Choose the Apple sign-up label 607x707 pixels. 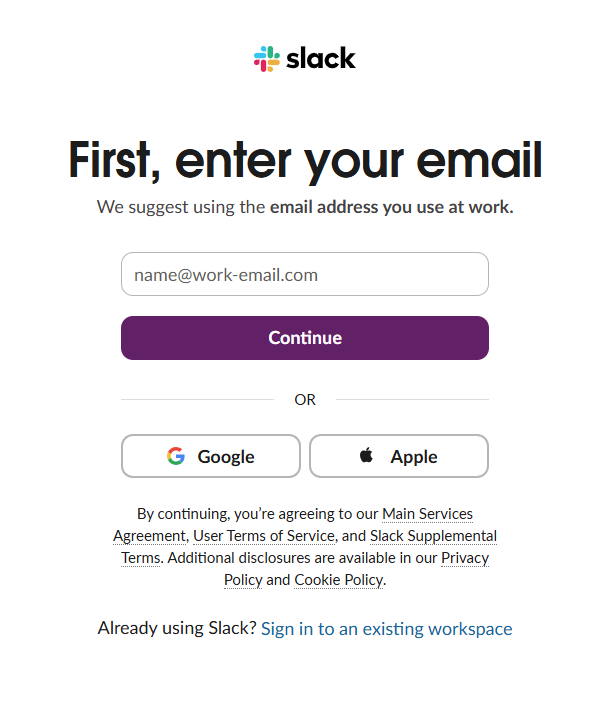pos(414,457)
